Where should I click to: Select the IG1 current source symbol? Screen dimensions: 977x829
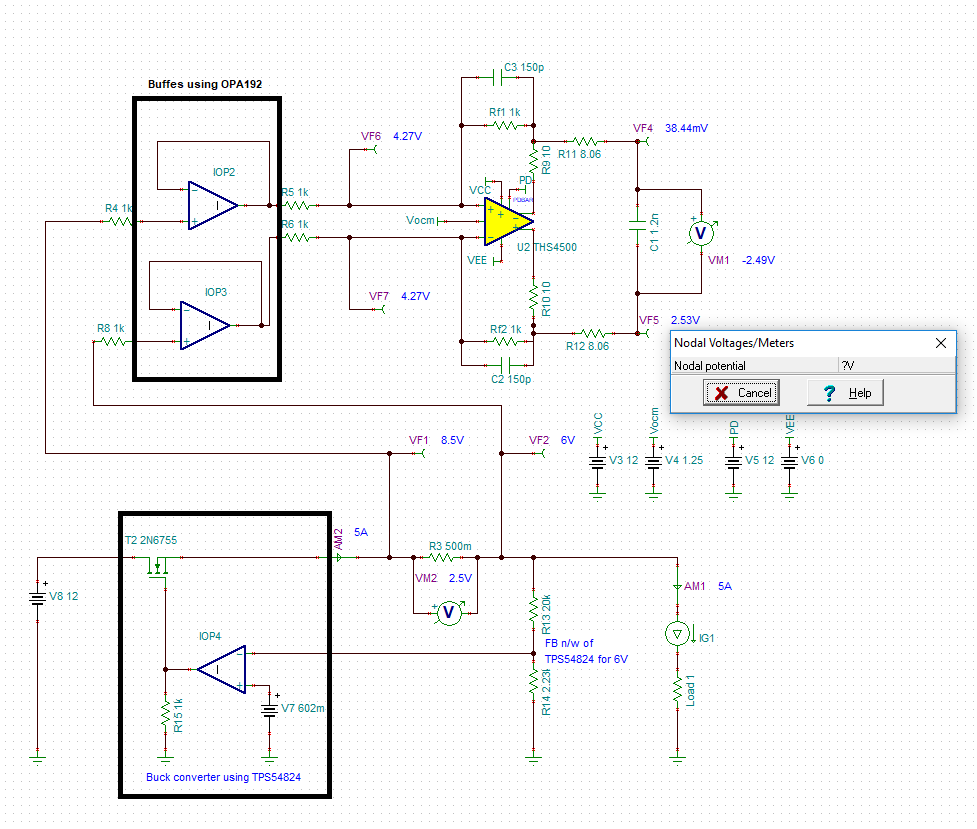pos(677,634)
